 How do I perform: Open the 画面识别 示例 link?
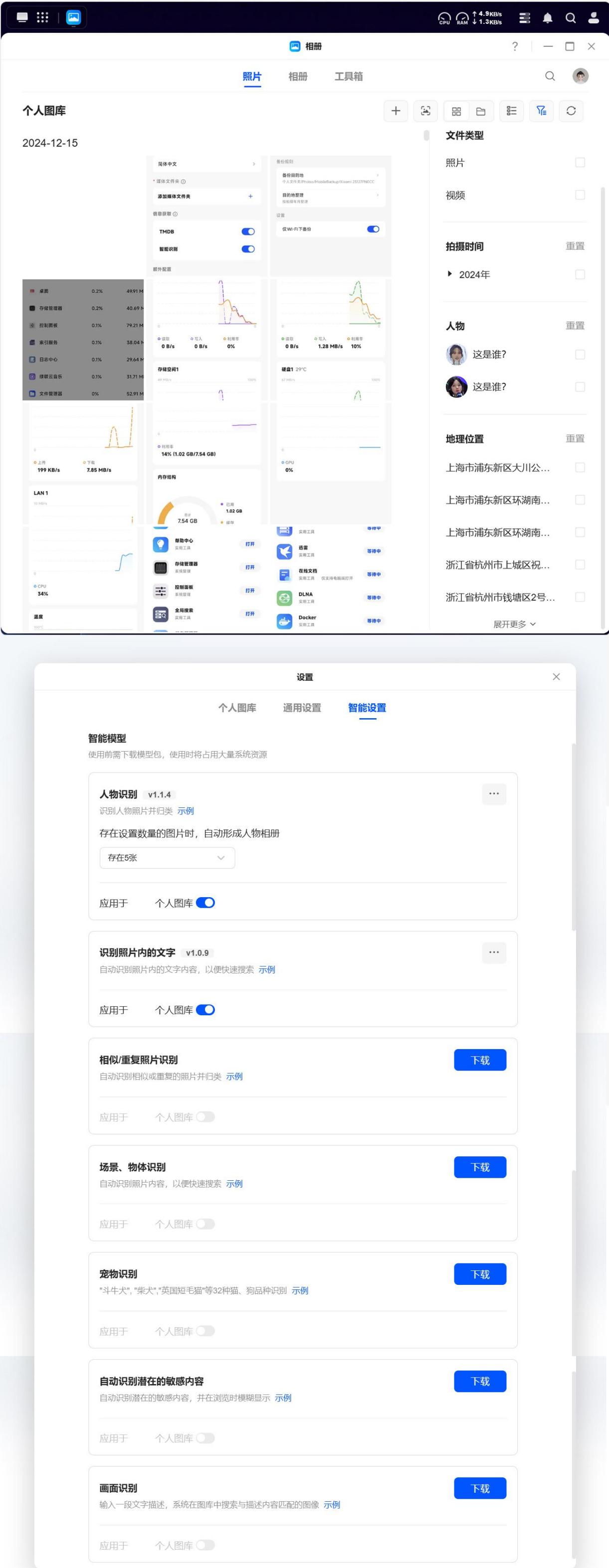pyautogui.click(x=332, y=1505)
